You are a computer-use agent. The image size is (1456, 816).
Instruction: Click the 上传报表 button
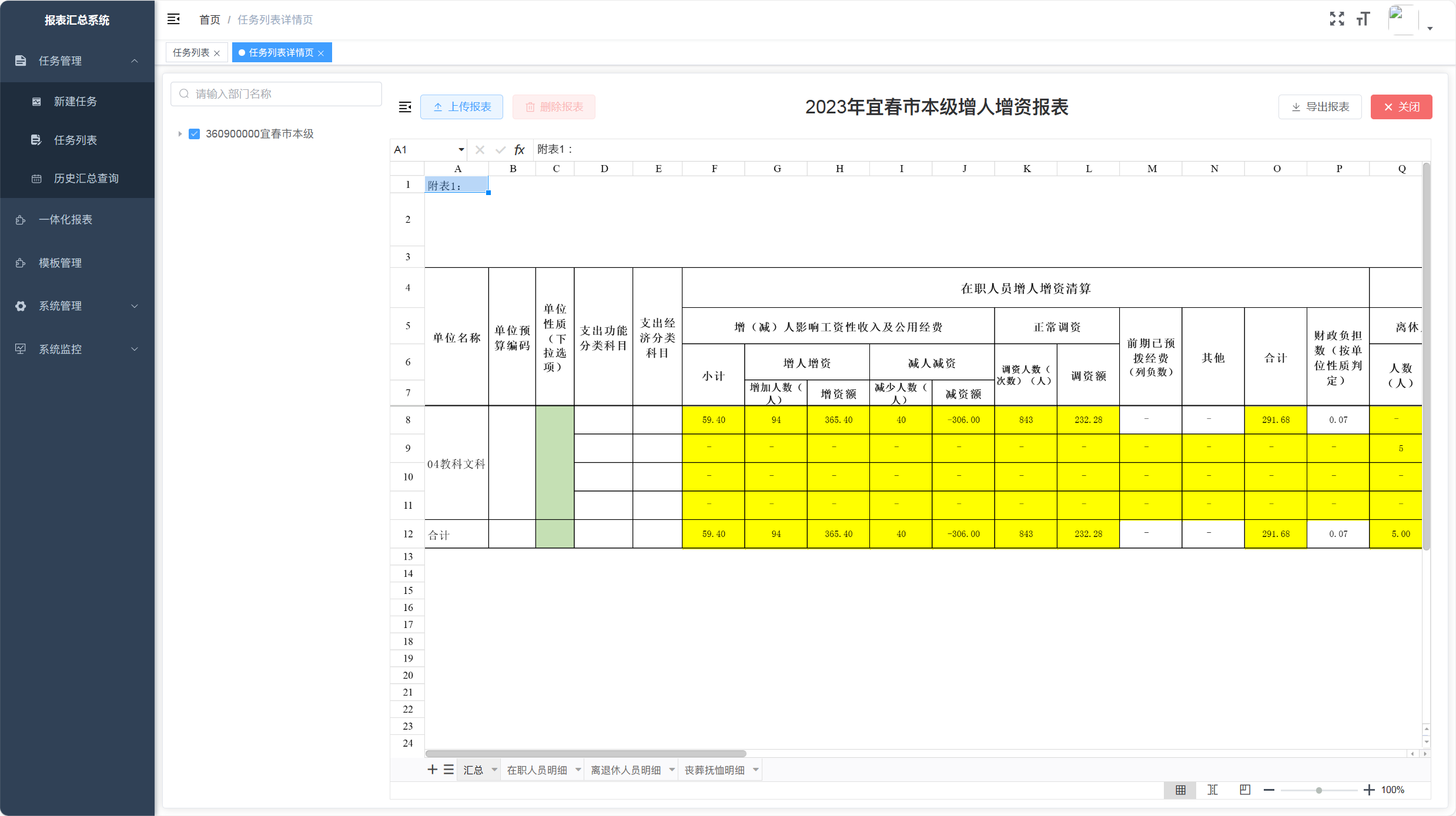[461, 107]
